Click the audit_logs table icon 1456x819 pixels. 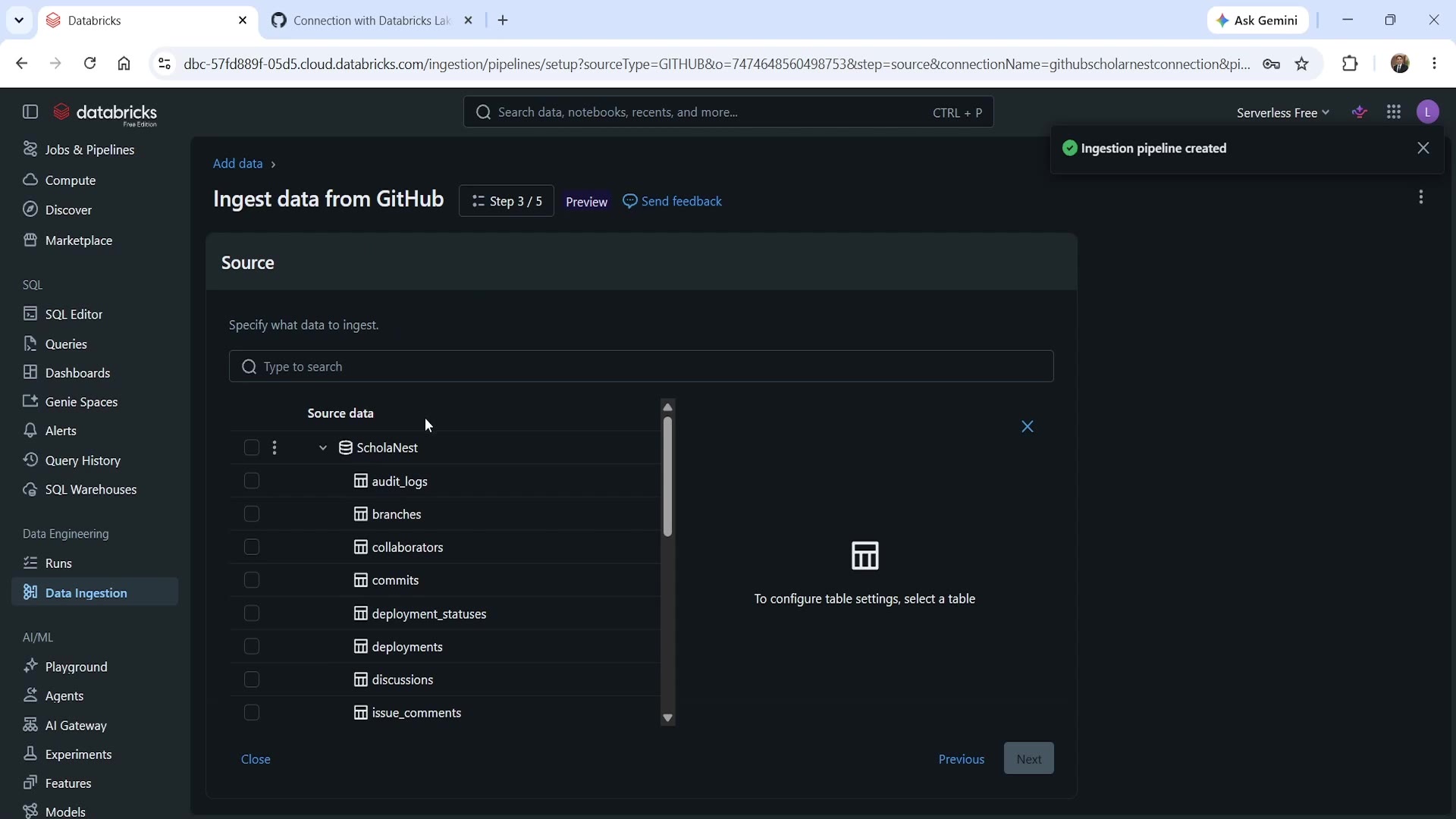[x=361, y=482]
